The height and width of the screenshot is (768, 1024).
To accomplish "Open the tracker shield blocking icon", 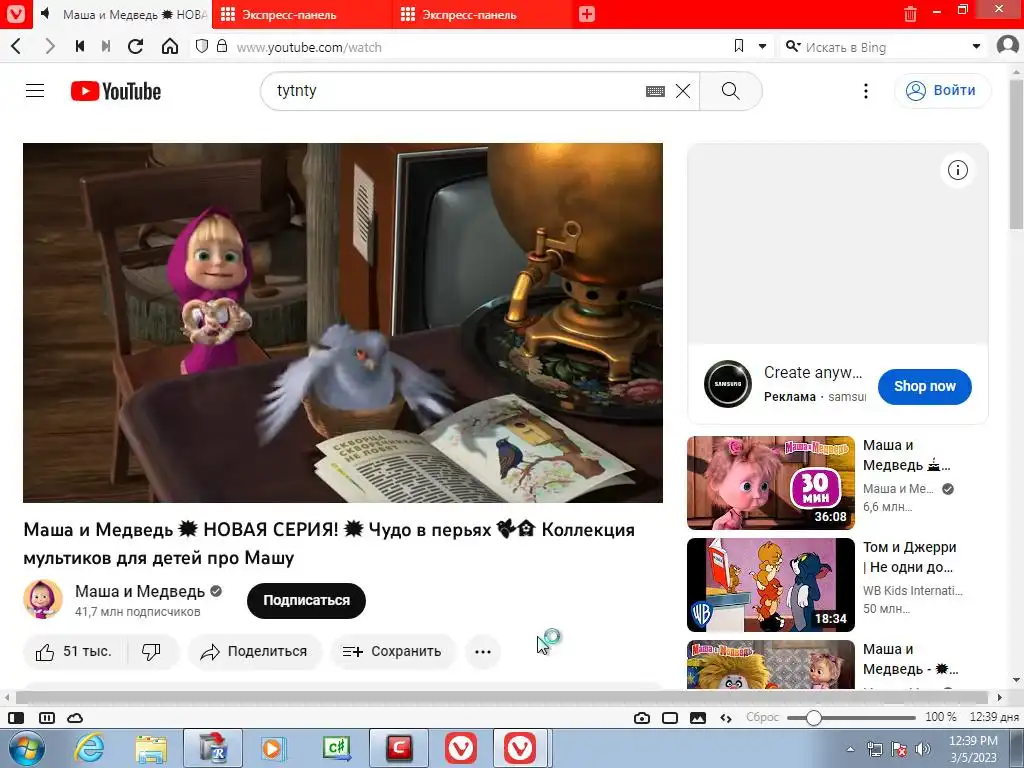I will [202, 46].
